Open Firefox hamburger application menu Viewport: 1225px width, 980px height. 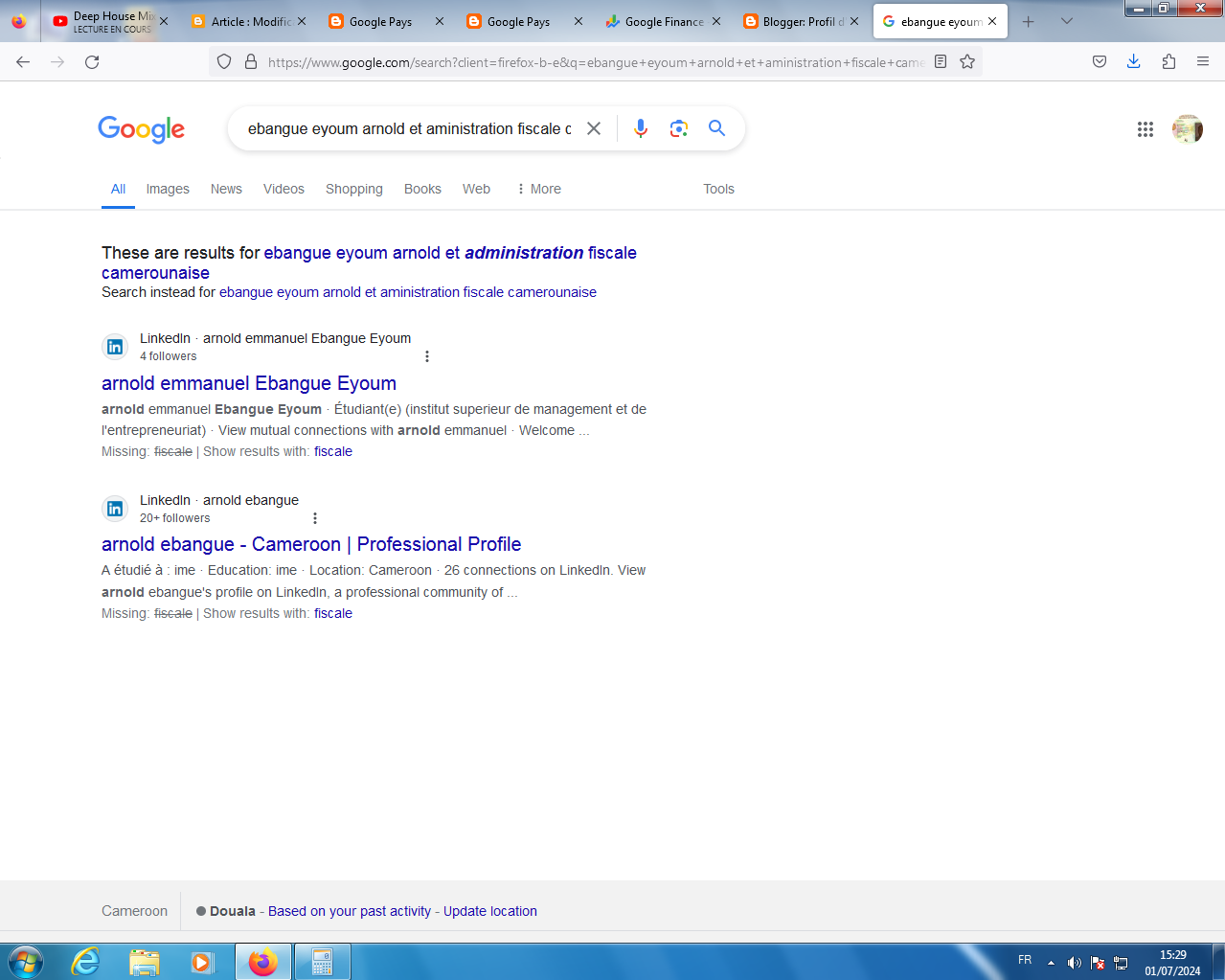[x=1203, y=61]
